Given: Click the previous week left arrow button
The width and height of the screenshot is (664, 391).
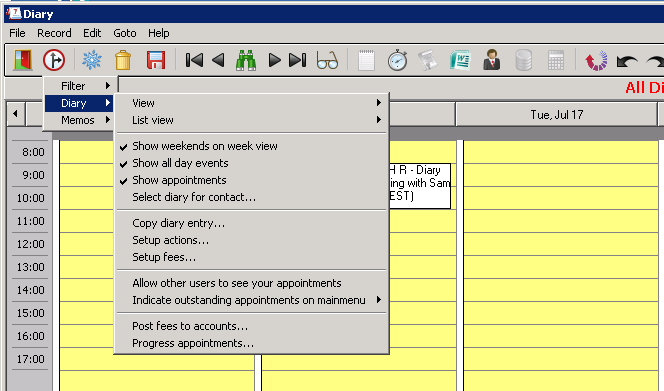Looking at the screenshot, I should pos(16,114).
